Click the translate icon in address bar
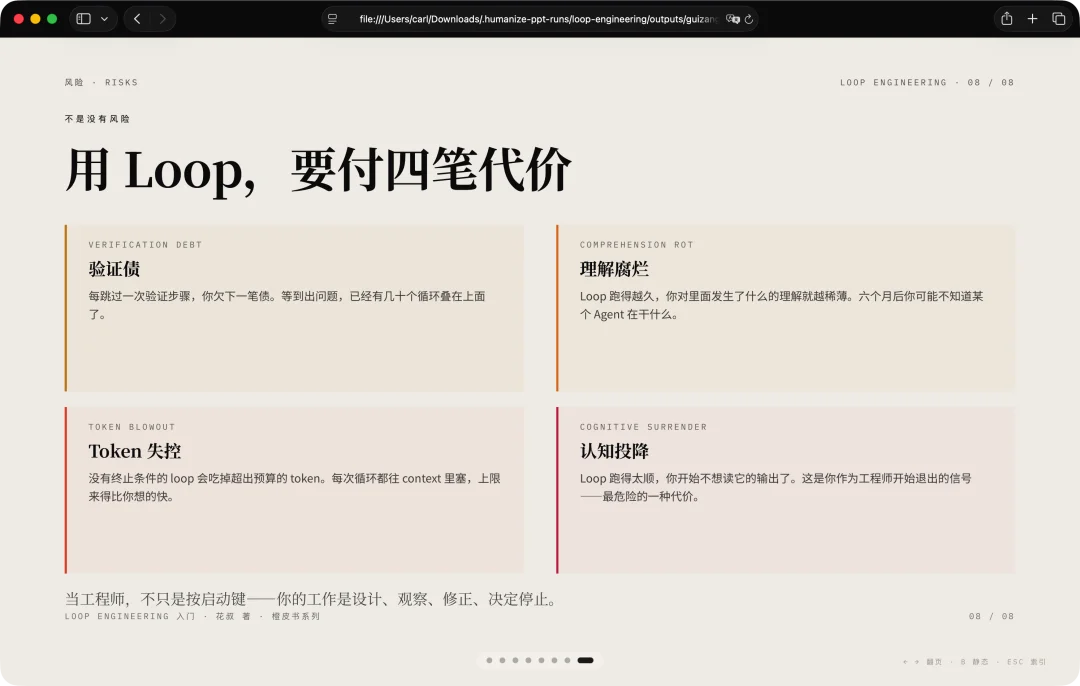This screenshot has height=686, width=1080. pyautogui.click(x=733, y=19)
